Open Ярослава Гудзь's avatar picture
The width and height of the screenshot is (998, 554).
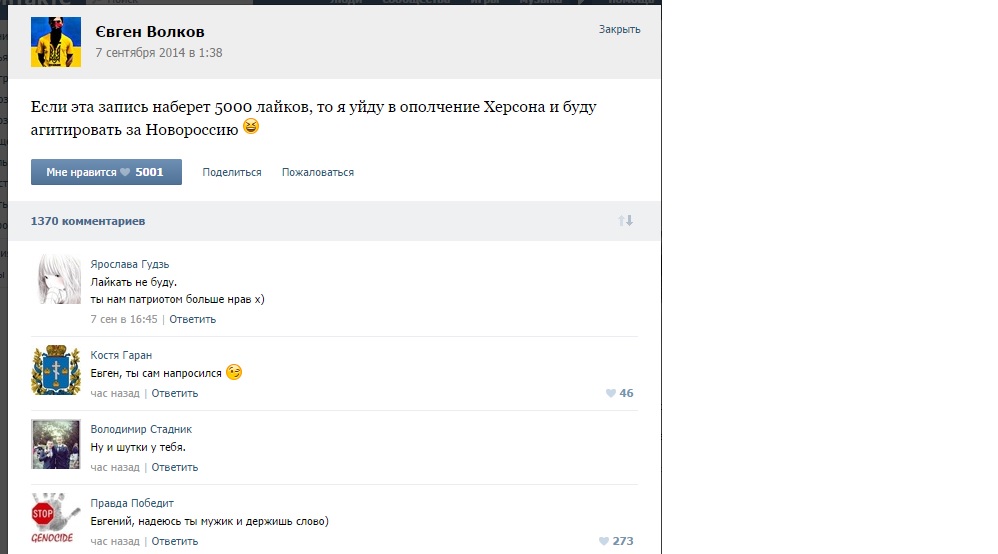pos(55,279)
